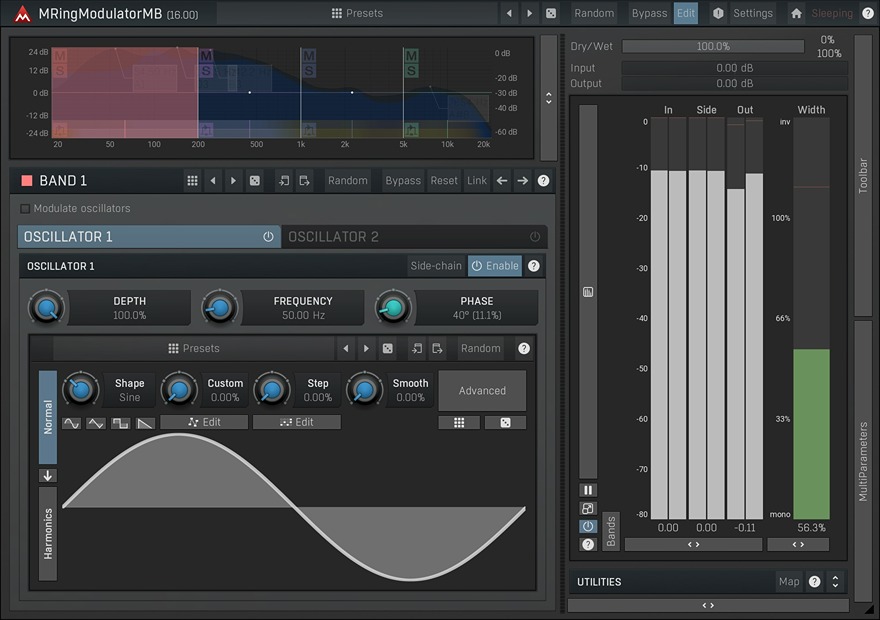Choose the sawtooth waveform shape icon
Viewport: 880px width, 620px height.
(x=145, y=423)
